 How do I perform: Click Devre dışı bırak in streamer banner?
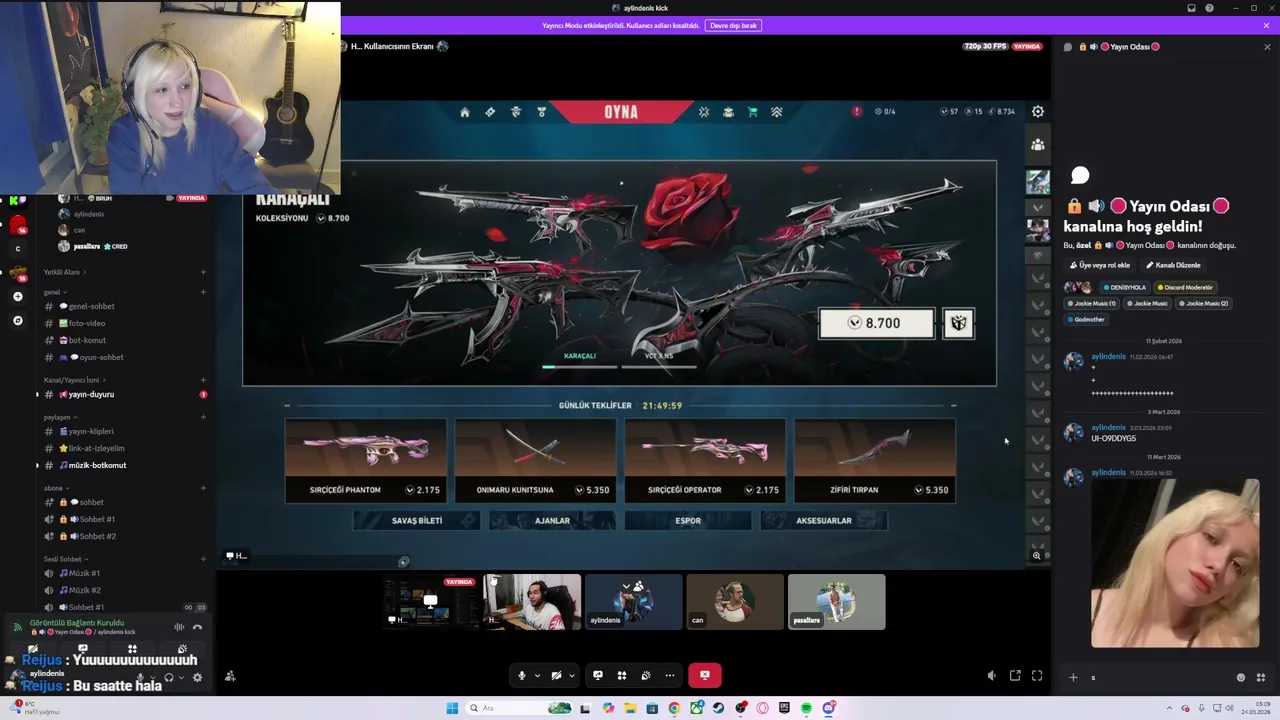point(733,25)
